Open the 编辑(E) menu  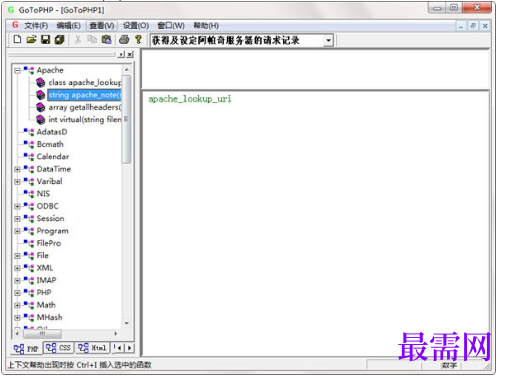click(68, 26)
